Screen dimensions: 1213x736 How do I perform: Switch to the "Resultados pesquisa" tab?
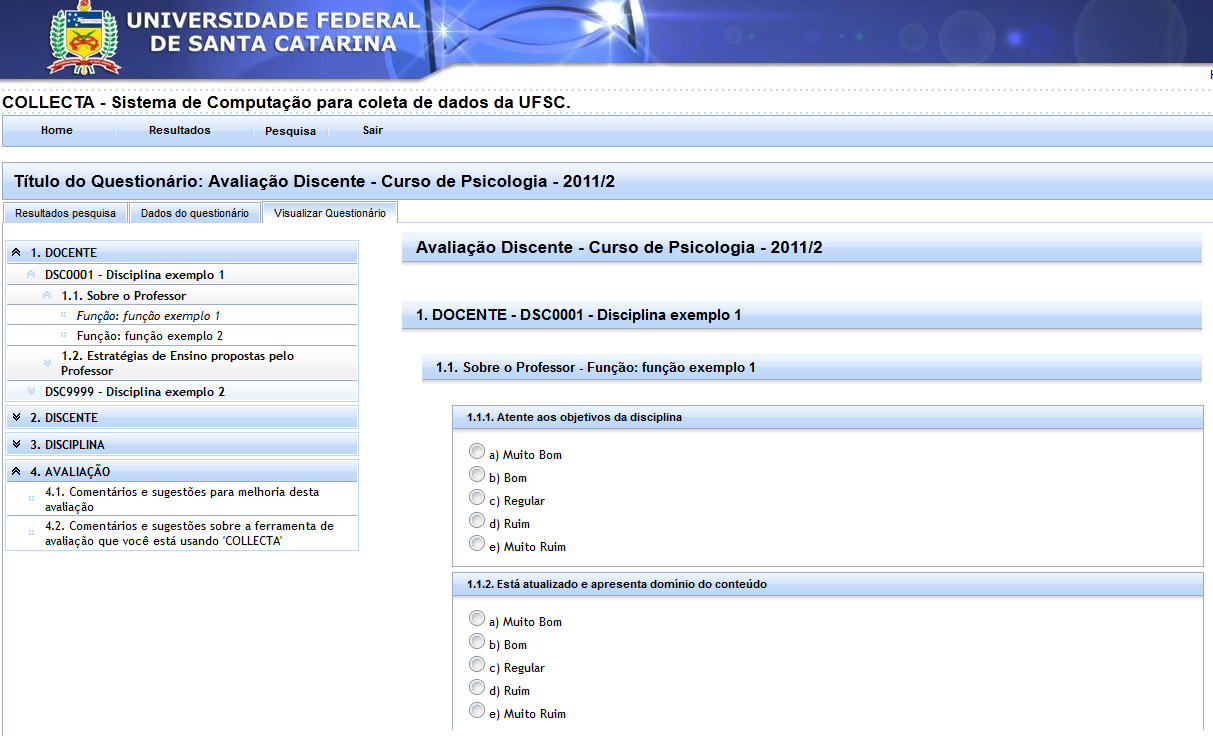[63, 212]
